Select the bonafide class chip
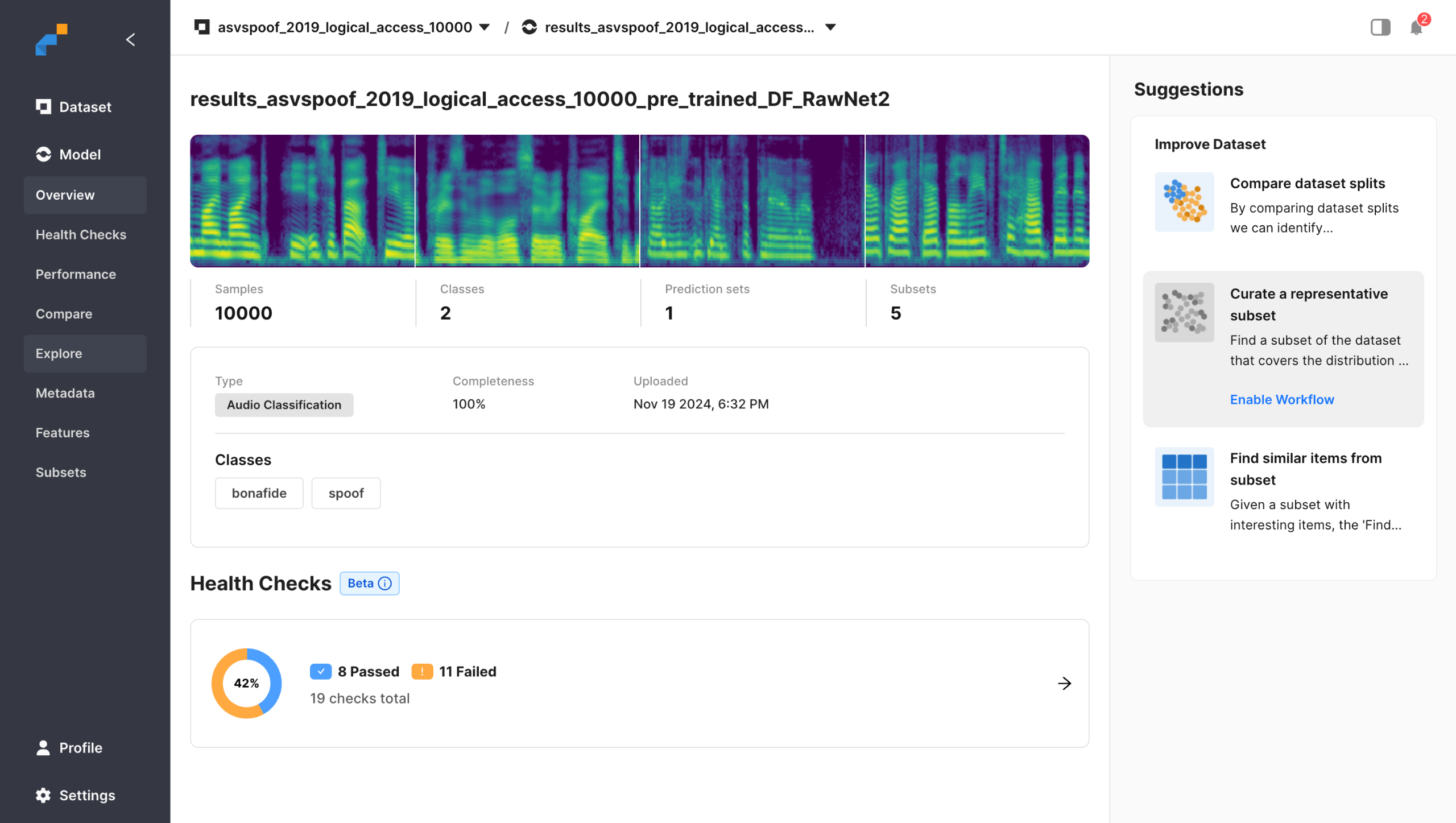This screenshot has height=823, width=1456. click(259, 493)
